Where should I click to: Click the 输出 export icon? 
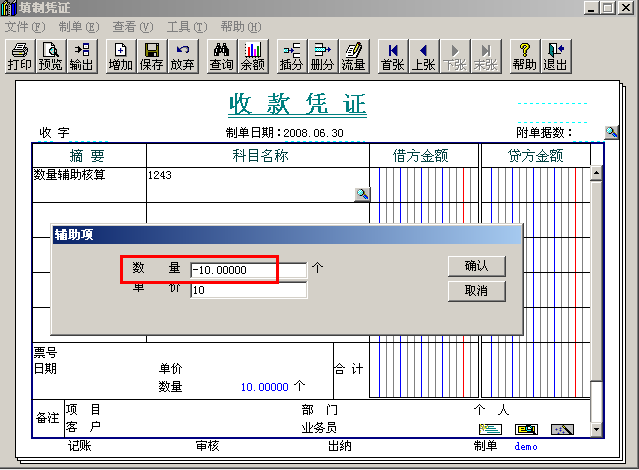coord(82,56)
